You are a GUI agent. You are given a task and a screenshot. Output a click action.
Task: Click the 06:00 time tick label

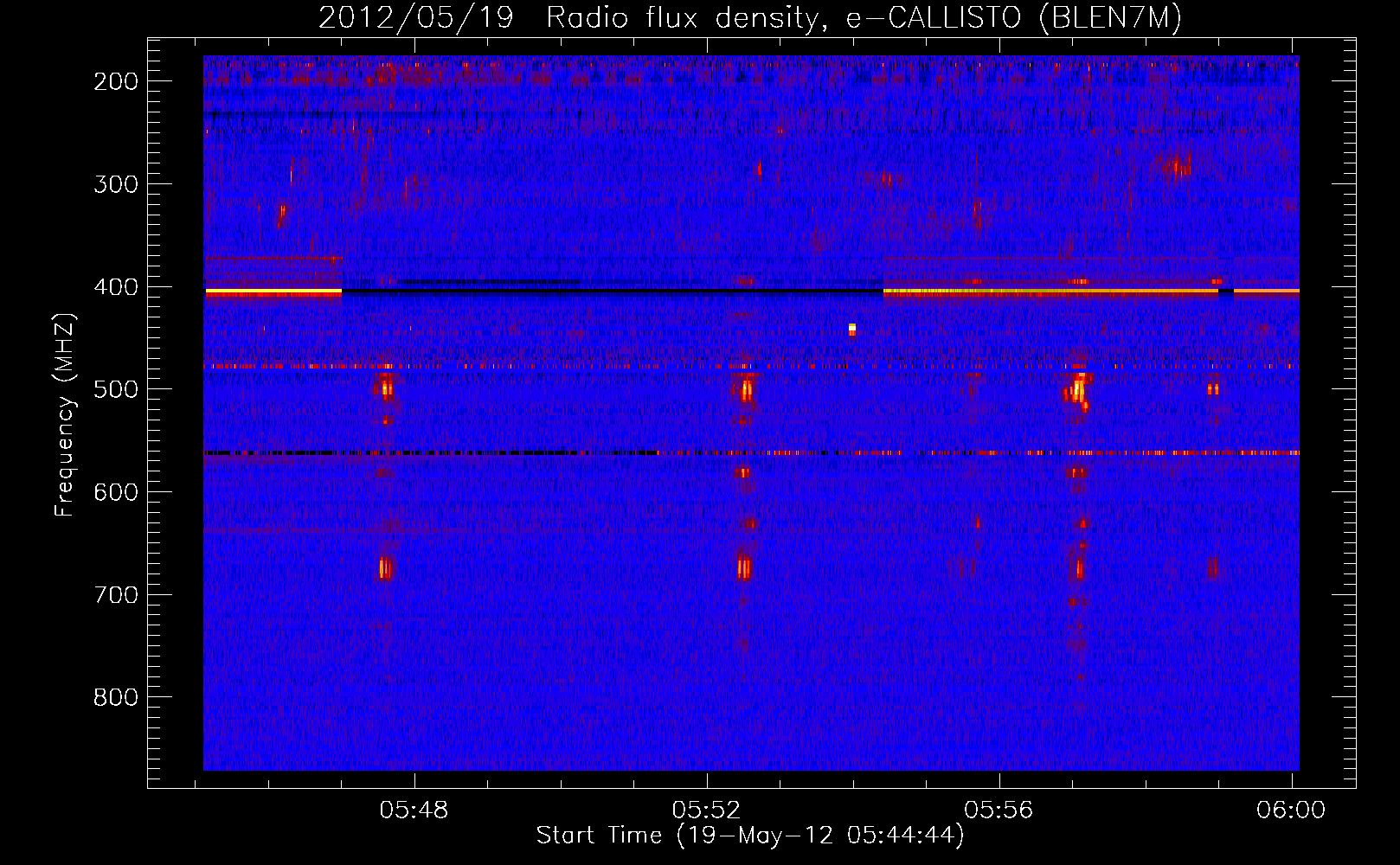[1291, 811]
